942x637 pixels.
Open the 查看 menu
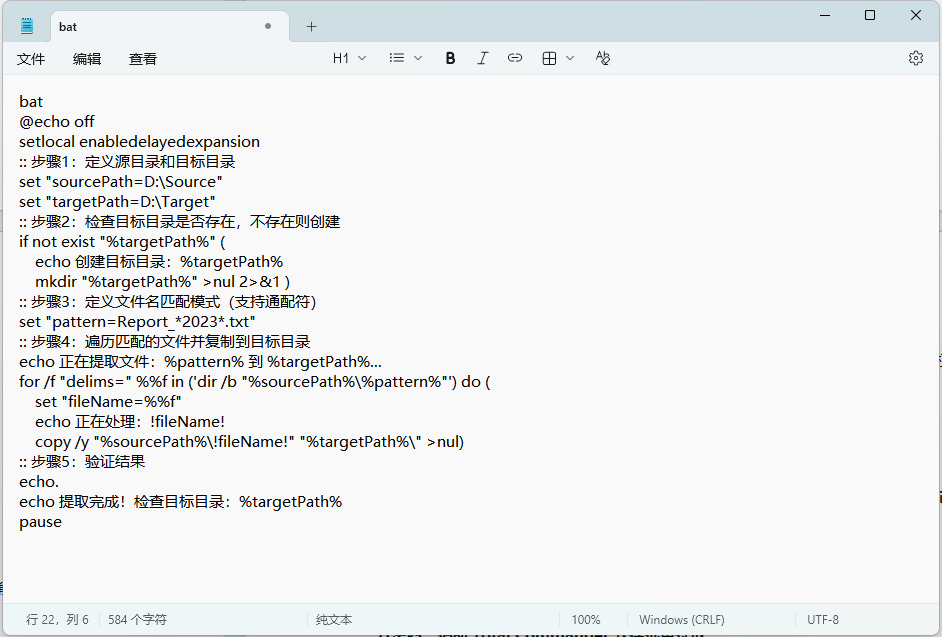(x=142, y=59)
